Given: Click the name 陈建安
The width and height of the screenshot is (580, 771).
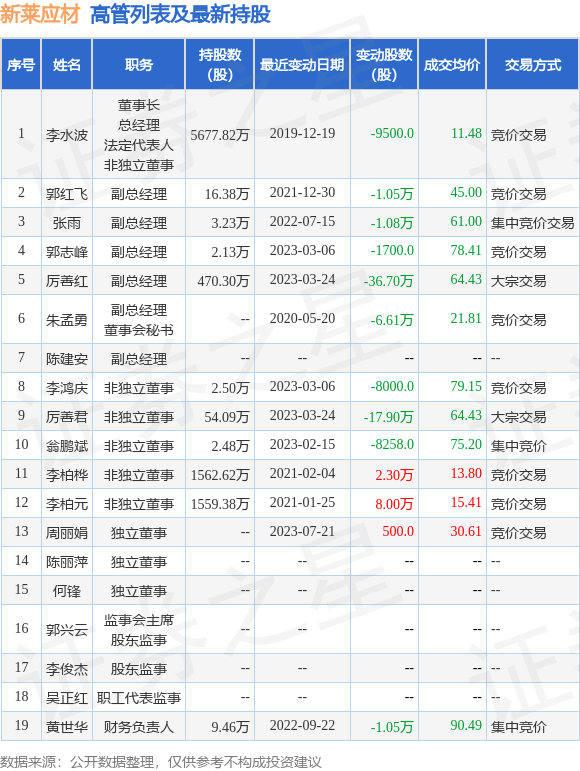Looking at the screenshot, I should click(x=67, y=358).
